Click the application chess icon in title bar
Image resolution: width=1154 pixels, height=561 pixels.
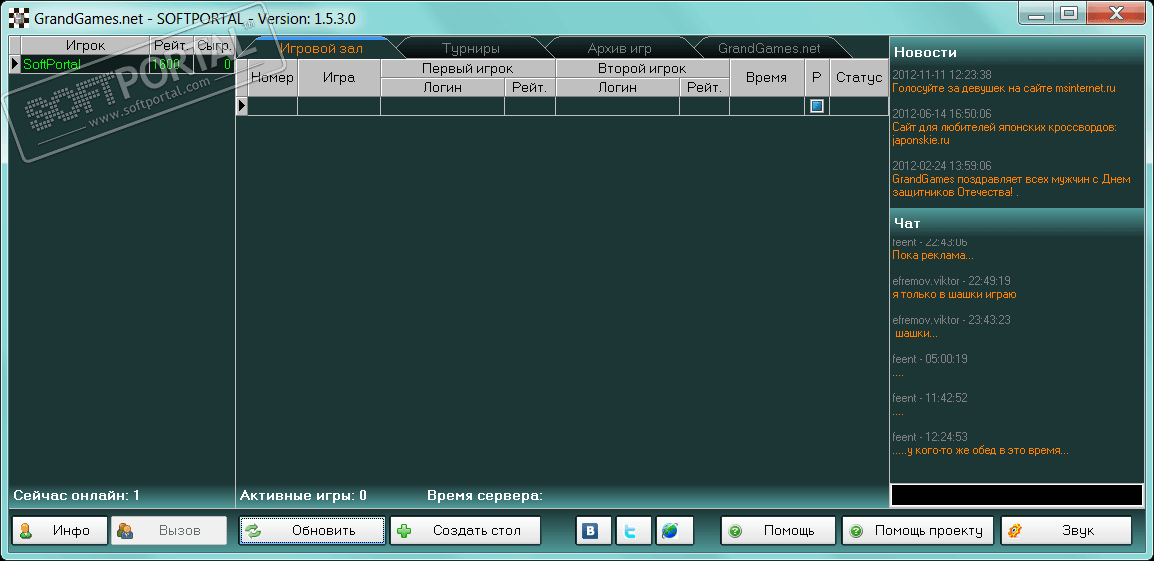[x=18, y=17]
